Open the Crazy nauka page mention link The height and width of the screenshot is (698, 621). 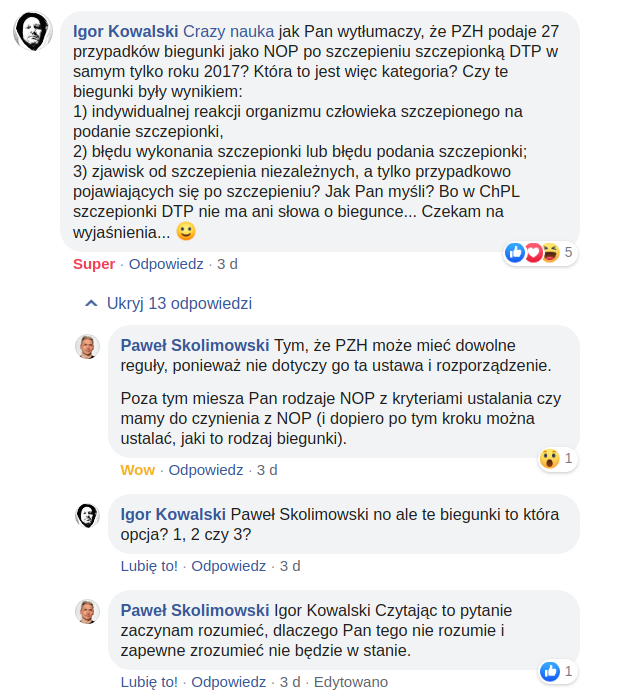pyautogui.click(x=229, y=32)
